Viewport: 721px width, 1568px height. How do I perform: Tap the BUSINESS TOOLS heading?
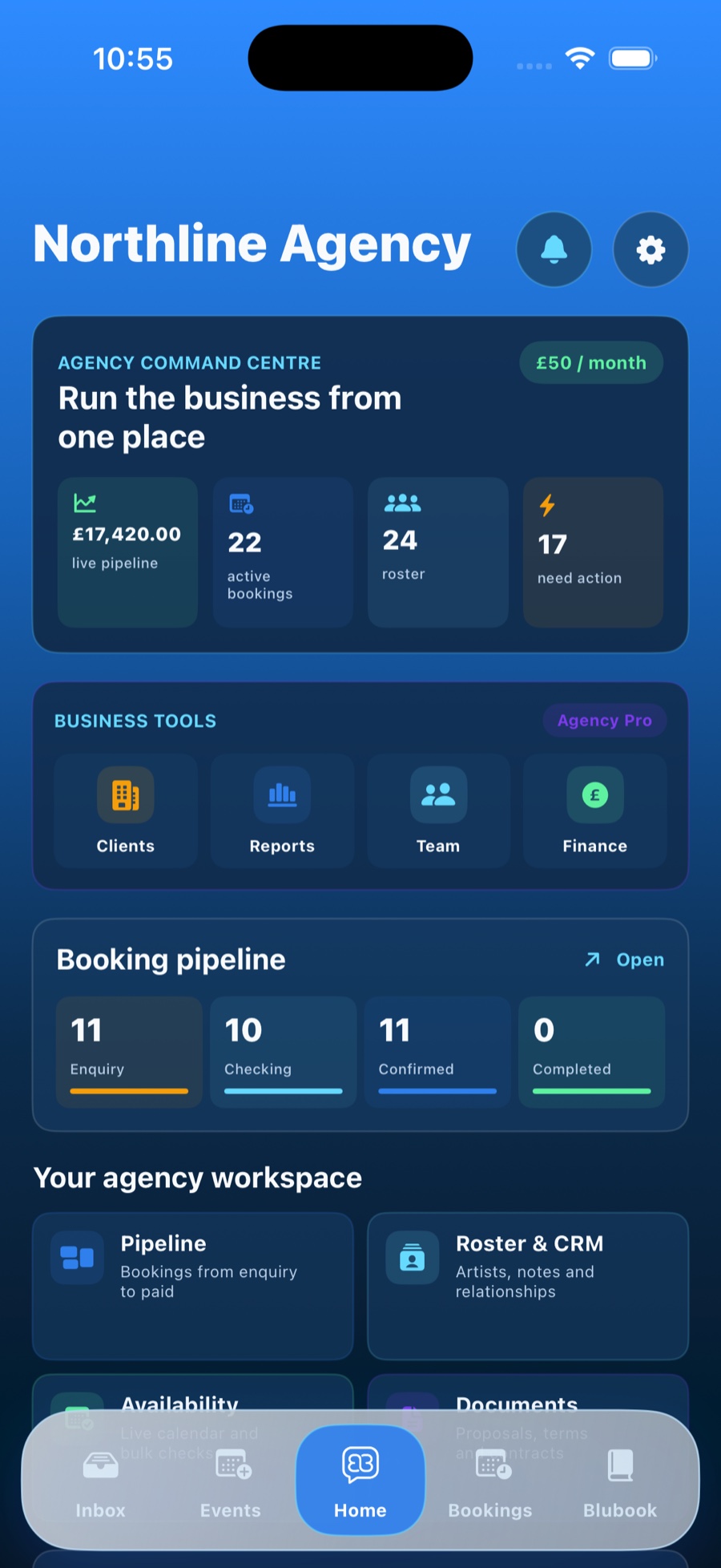point(135,721)
